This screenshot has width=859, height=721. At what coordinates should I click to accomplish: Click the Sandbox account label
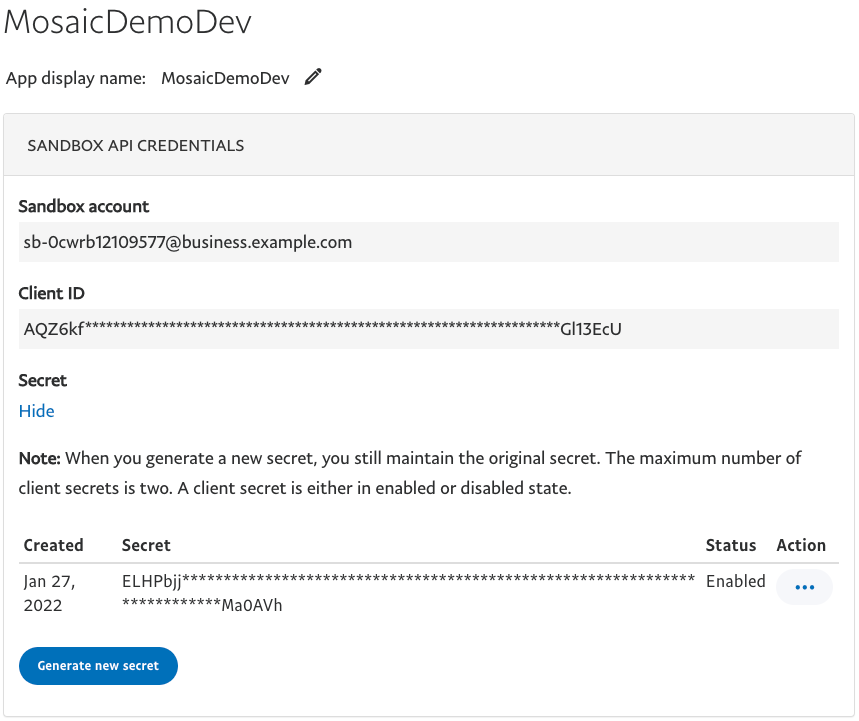84,206
